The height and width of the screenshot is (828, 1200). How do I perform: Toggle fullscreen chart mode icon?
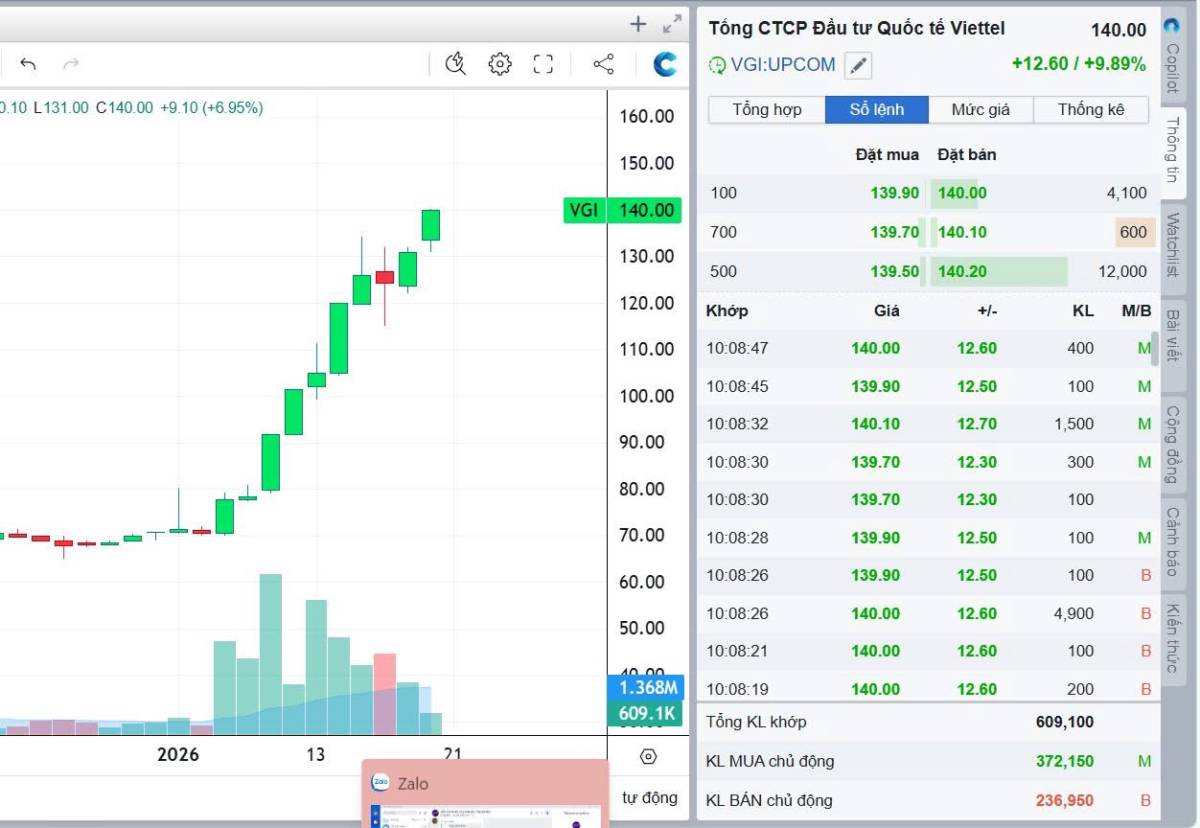pyautogui.click(x=543, y=65)
